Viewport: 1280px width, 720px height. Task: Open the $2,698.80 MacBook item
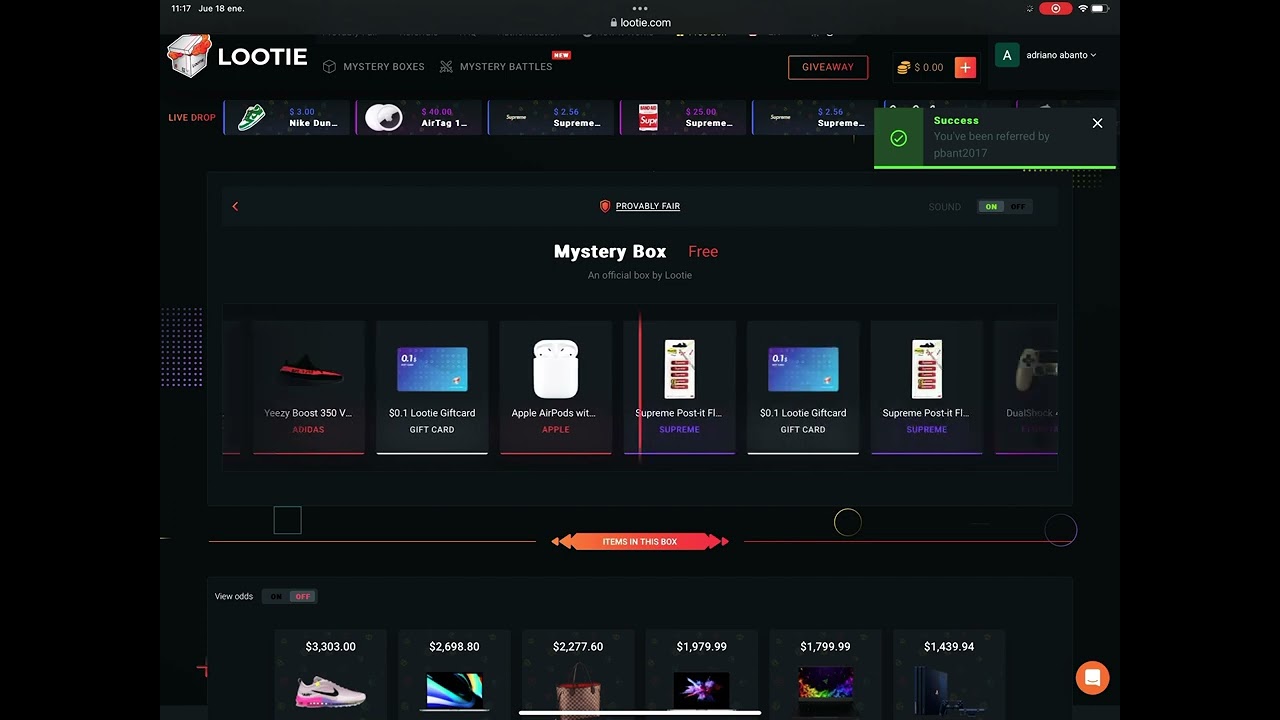(x=454, y=674)
